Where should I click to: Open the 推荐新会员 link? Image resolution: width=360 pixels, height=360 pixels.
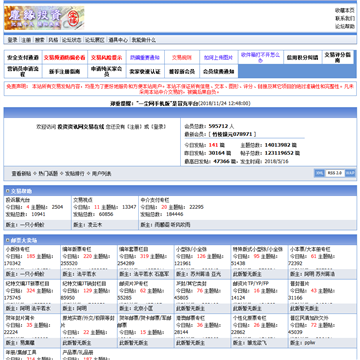click(x=182, y=71)
